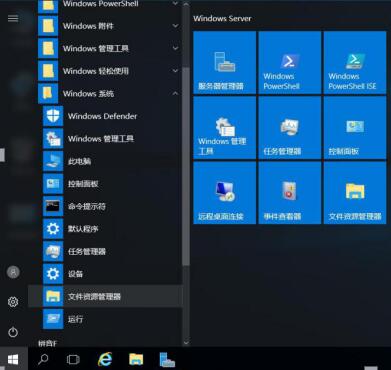Open 任务管理器 icon in app list
The height and width of the screenshot is (370, 391).
click(53, 251)
